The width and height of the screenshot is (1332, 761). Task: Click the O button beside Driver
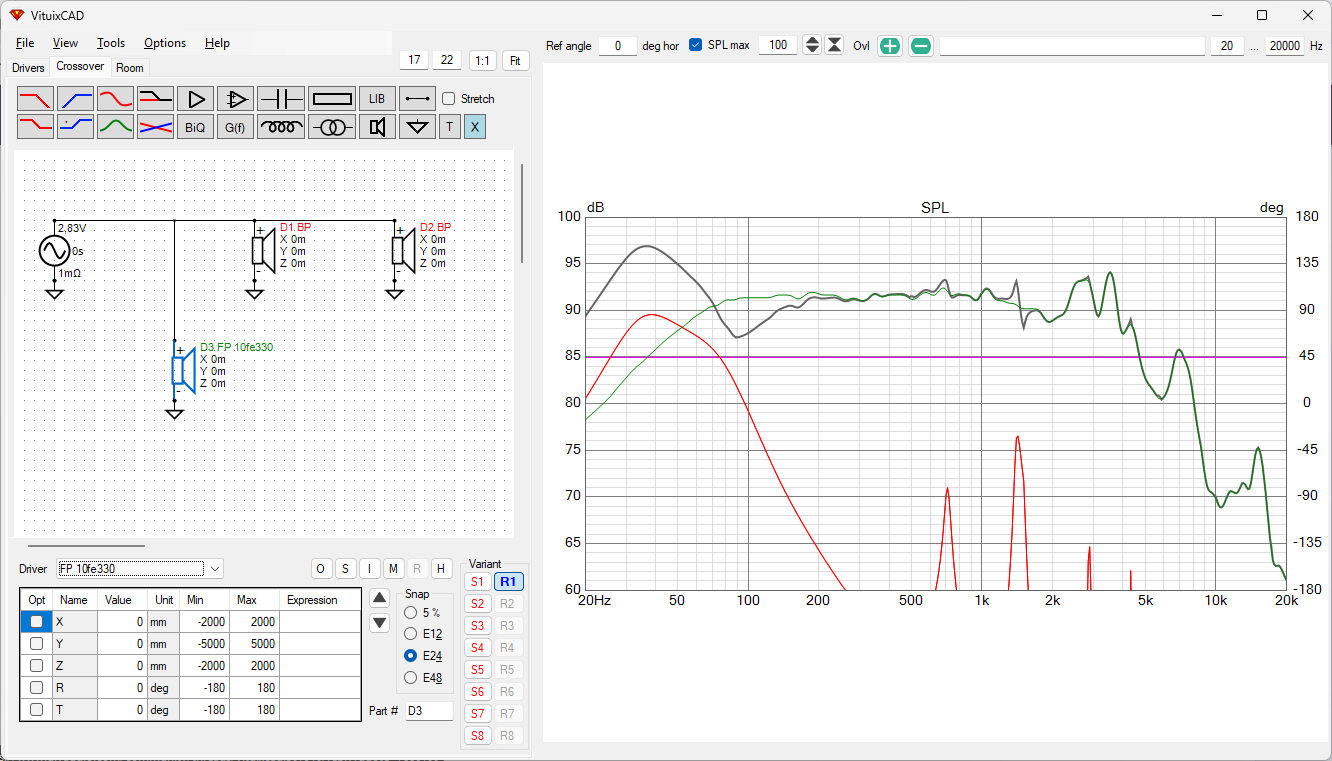coord(321,569)
